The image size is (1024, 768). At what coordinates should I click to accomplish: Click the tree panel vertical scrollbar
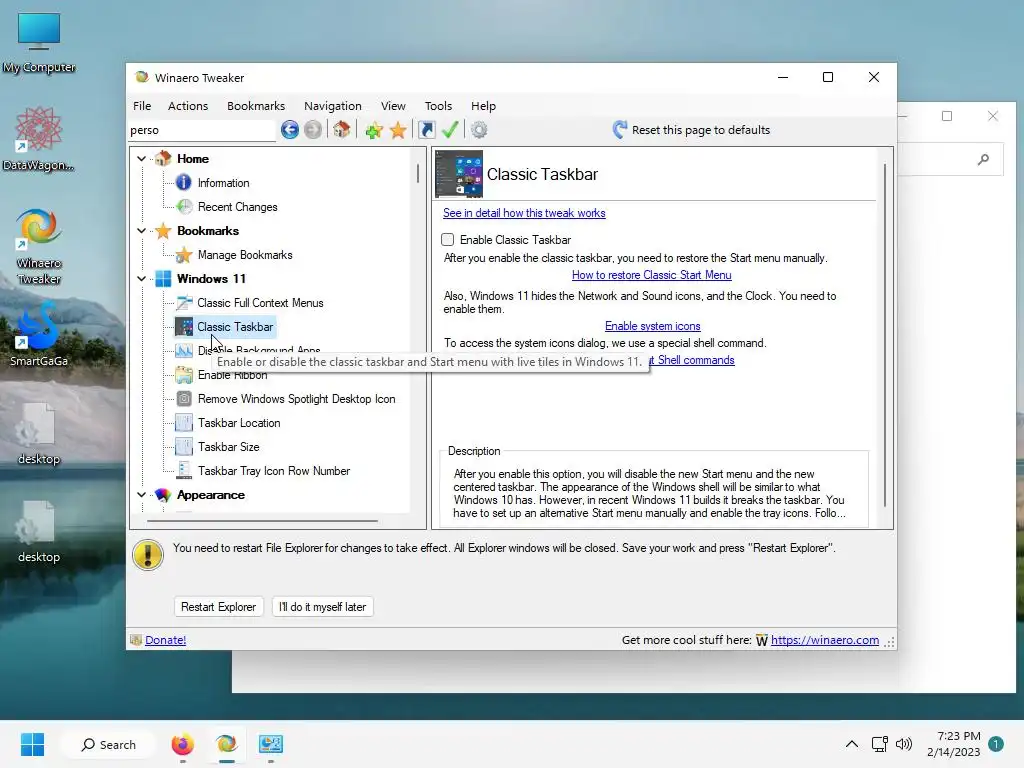(417, 172)
